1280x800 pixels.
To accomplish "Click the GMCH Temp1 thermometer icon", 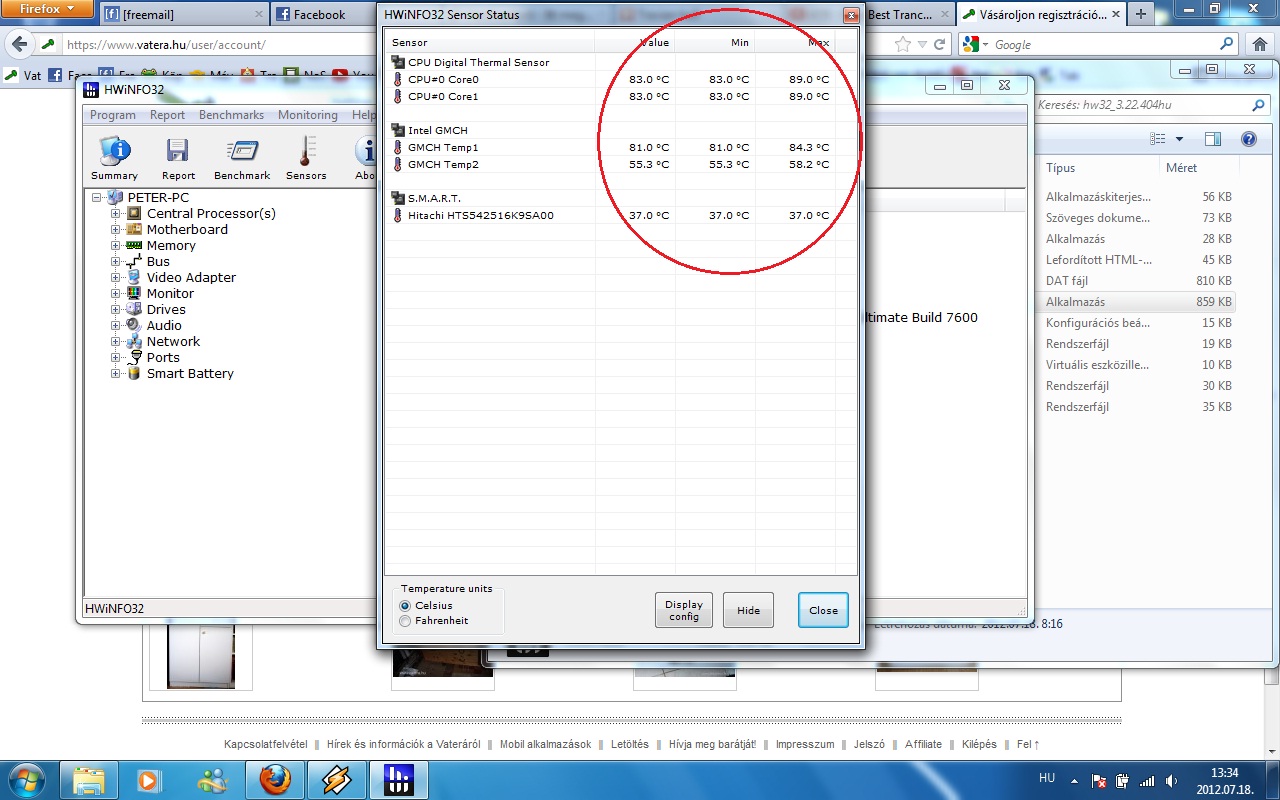I will click(398, 148).
